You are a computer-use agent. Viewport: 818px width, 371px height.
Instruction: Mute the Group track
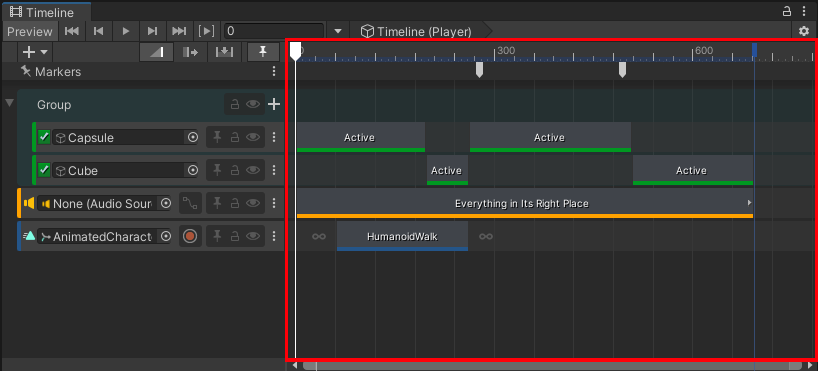pos(253,104)
